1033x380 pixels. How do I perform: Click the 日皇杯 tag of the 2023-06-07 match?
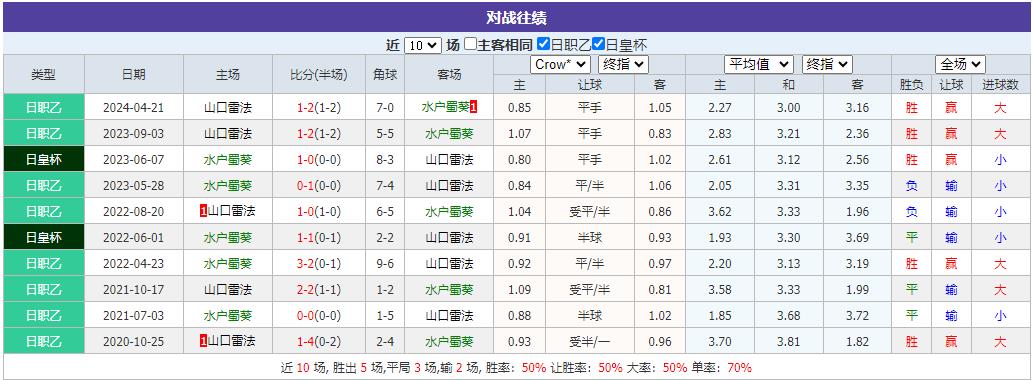pos(43,159)
